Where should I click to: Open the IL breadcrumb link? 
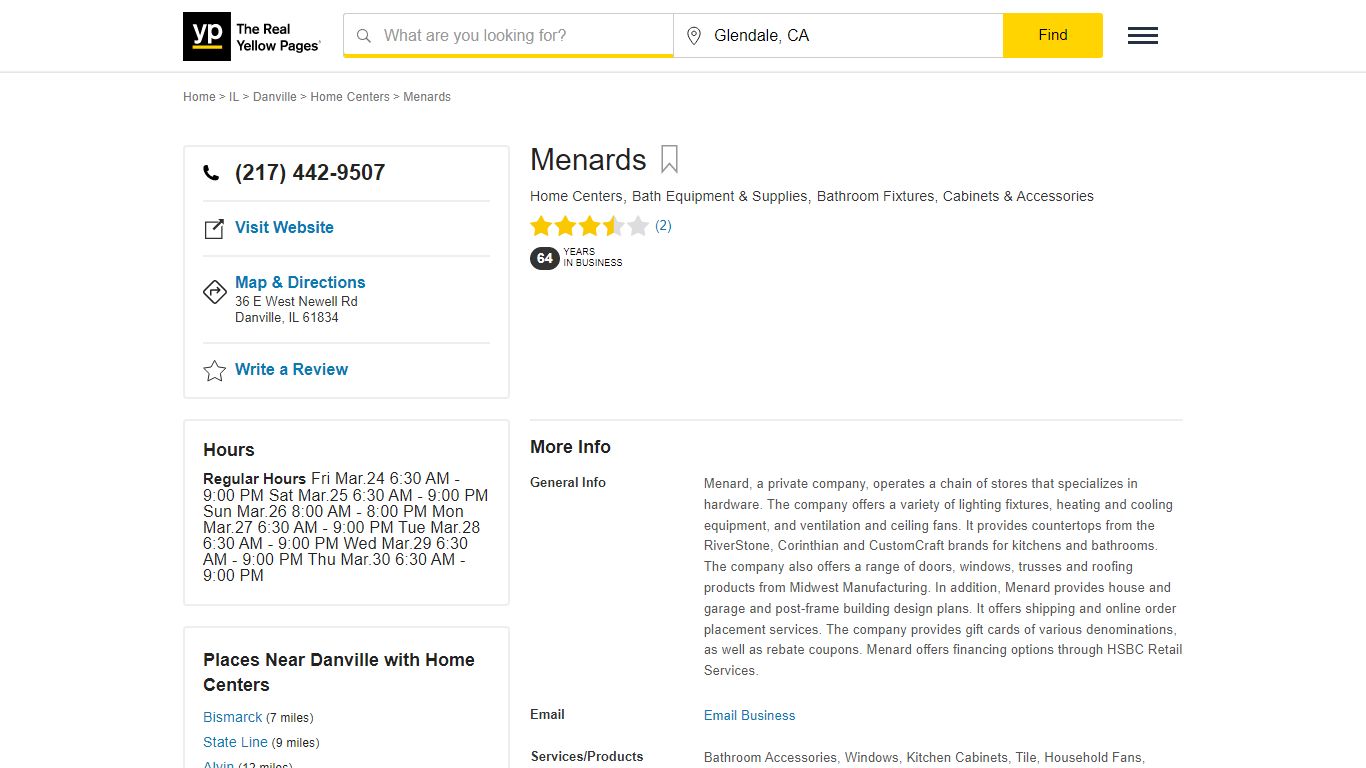234,97
